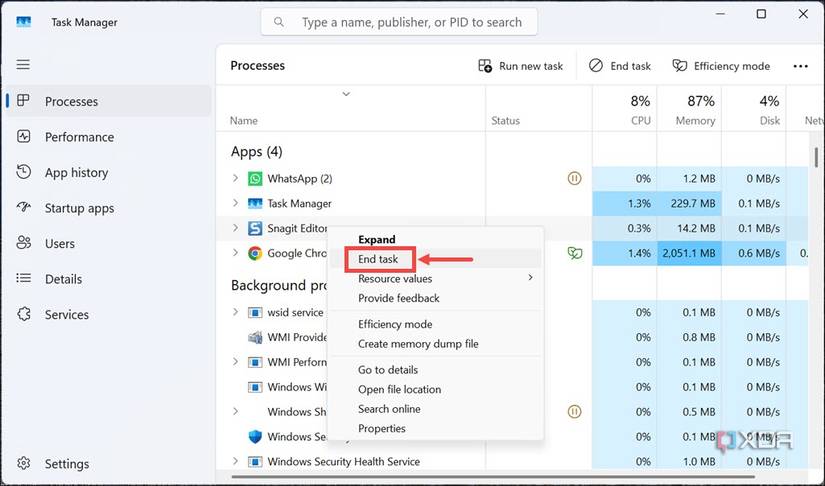This screenshot has width=825, height=486.
Task: Open App history from sidebar
Action: coord(76,172)
